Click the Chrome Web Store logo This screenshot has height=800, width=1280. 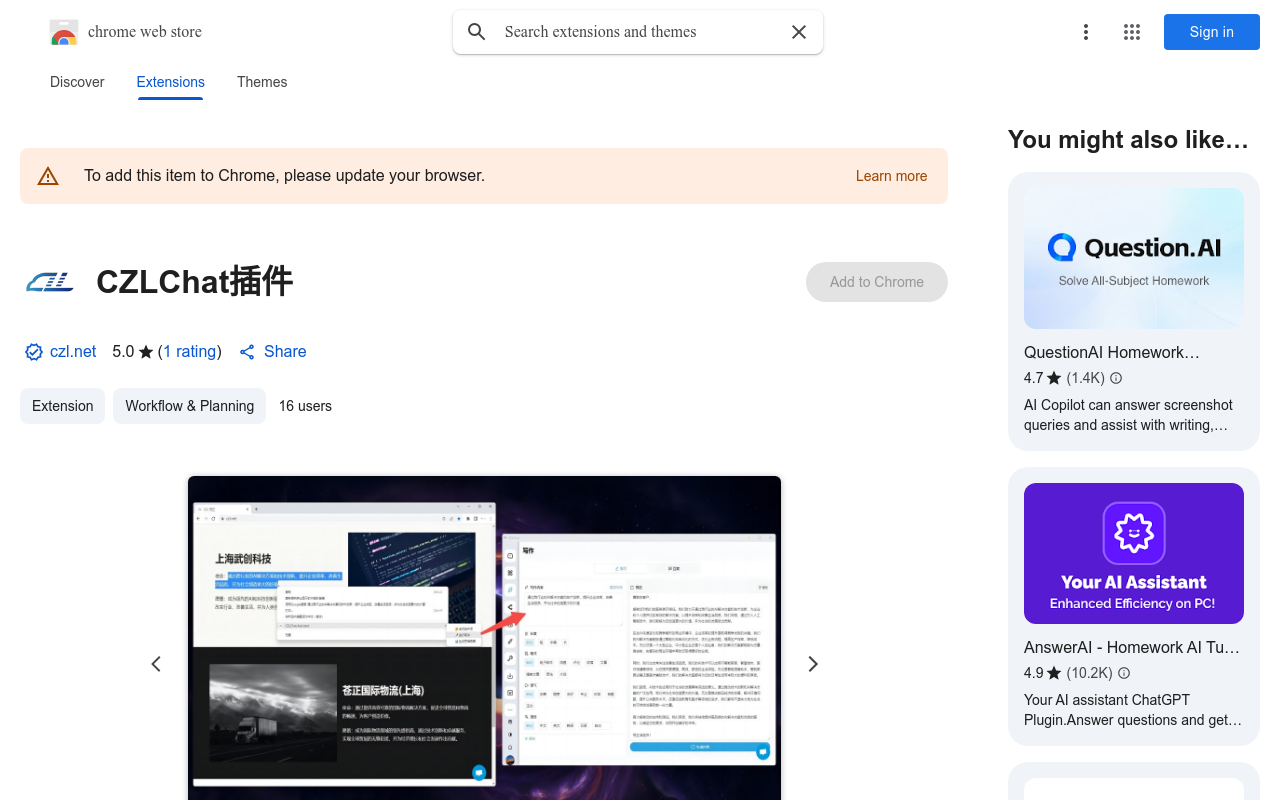pos(64,33)
